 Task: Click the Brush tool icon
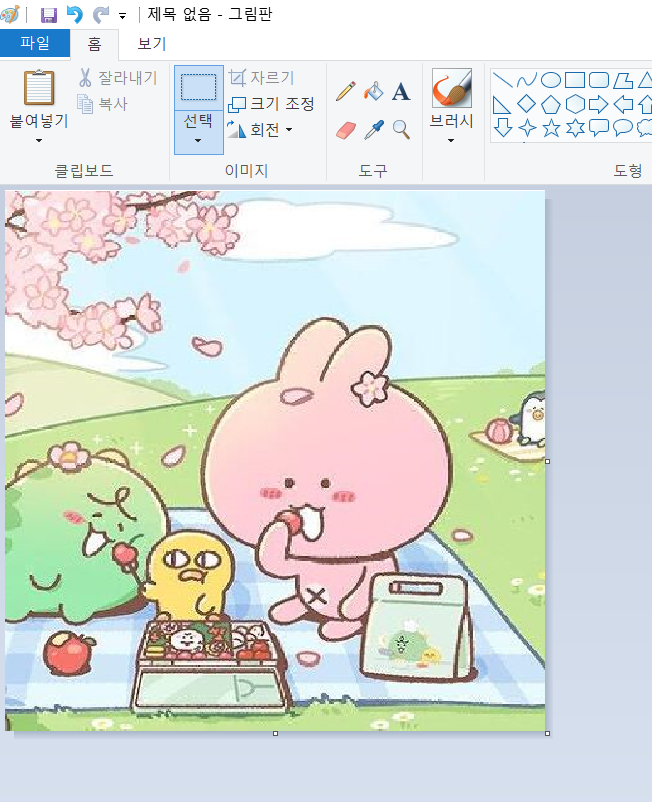point(452,88)
